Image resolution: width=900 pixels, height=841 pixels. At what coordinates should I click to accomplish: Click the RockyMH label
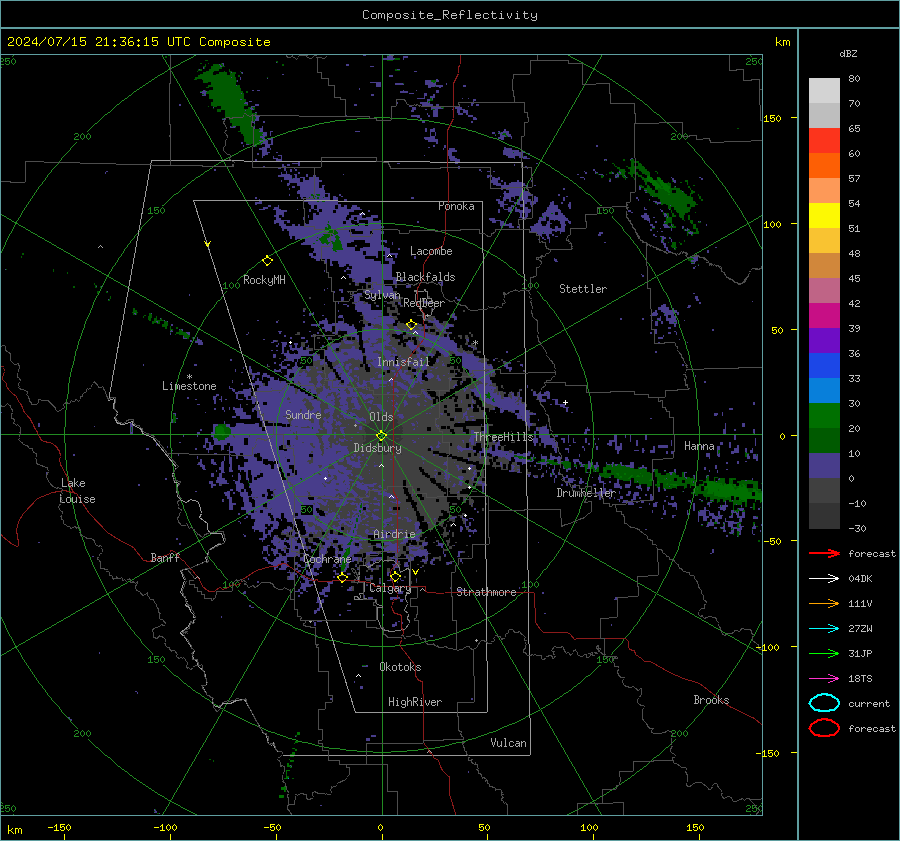point(264,280)
